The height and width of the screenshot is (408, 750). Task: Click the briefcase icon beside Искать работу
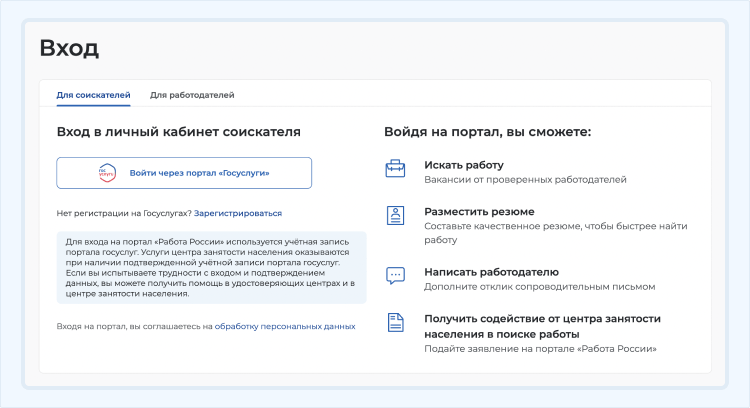pos(395,168)
